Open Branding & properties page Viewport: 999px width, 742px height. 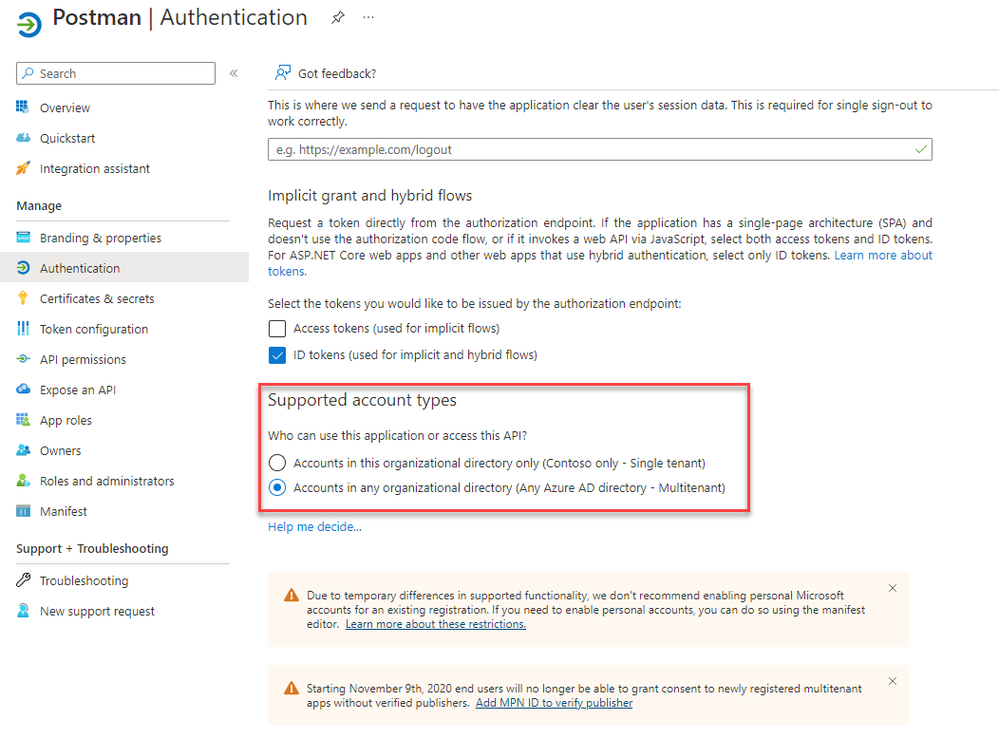[x=101, y=238]
